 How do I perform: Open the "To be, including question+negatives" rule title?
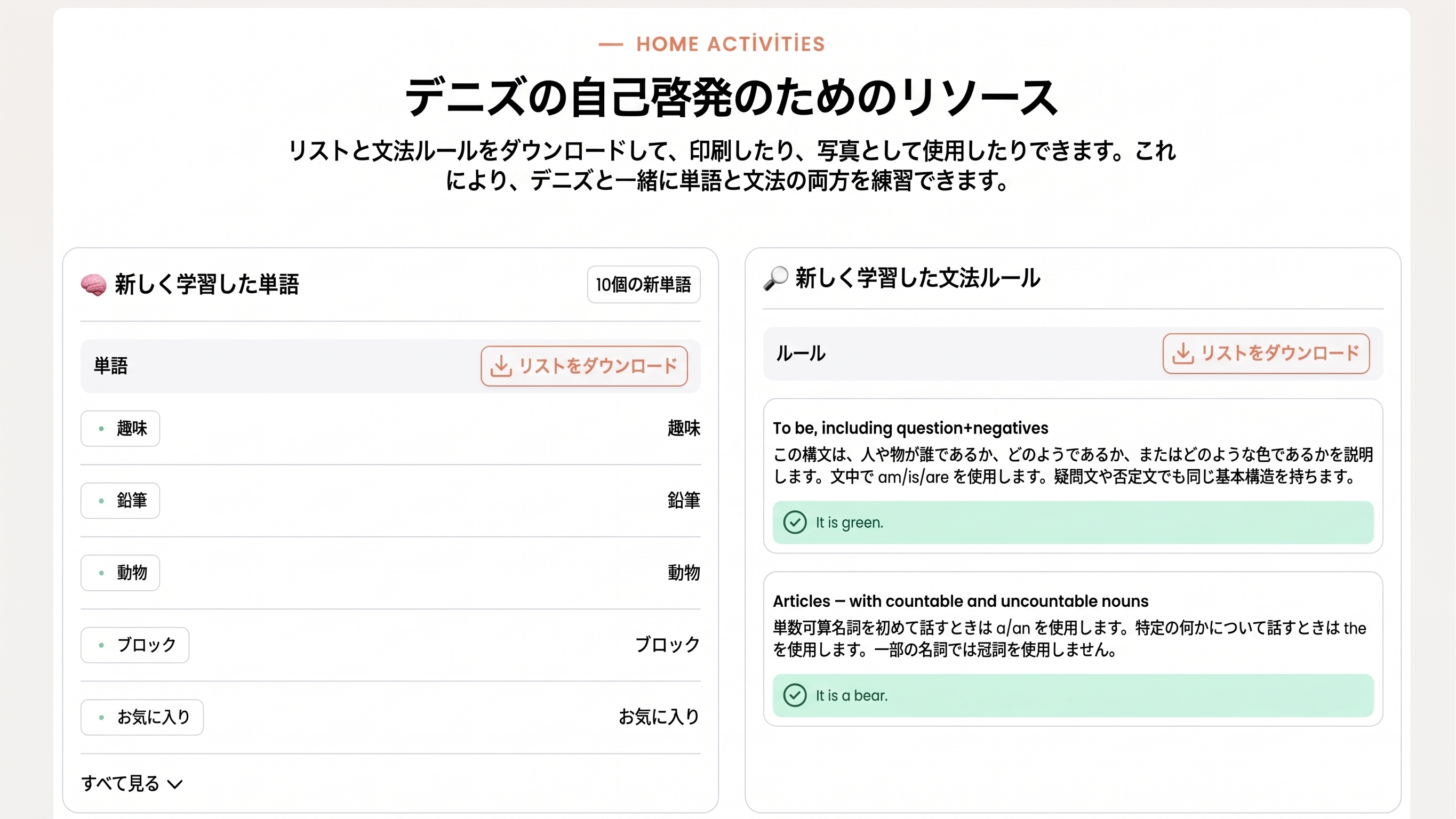coord(910,429)
